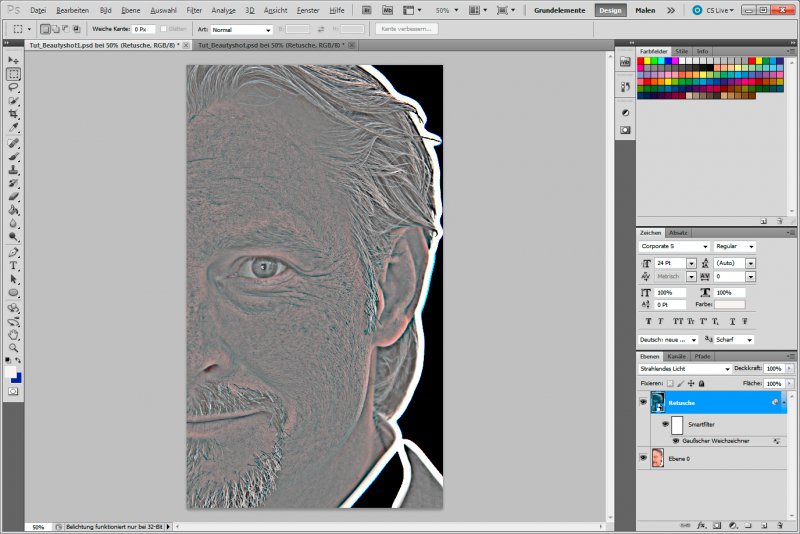Open Deutsch language dropdown
Screen dimensions: 800x534
tap(668, 340)
